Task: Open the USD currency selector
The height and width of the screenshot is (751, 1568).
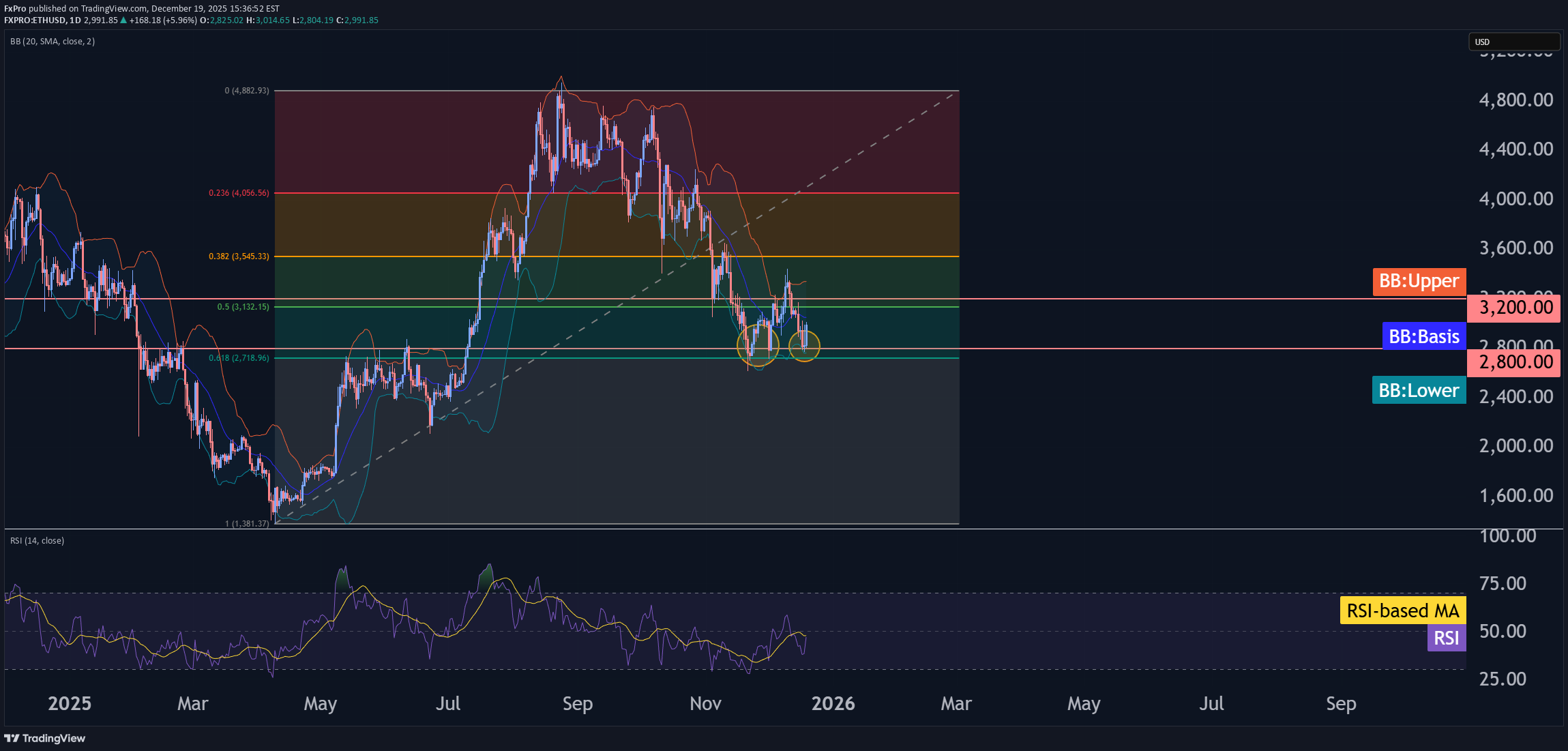Action: (x=1513, y=42)
